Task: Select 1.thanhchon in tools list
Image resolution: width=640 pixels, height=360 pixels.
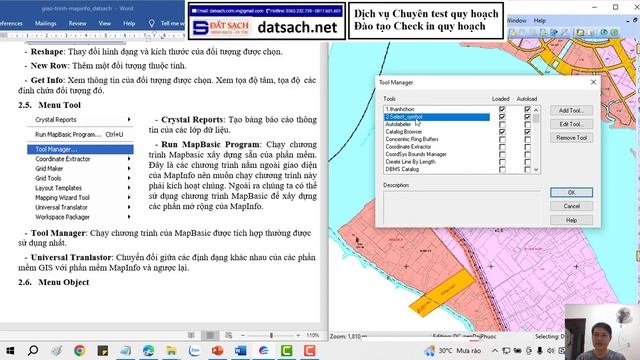Action: (400, 109)
